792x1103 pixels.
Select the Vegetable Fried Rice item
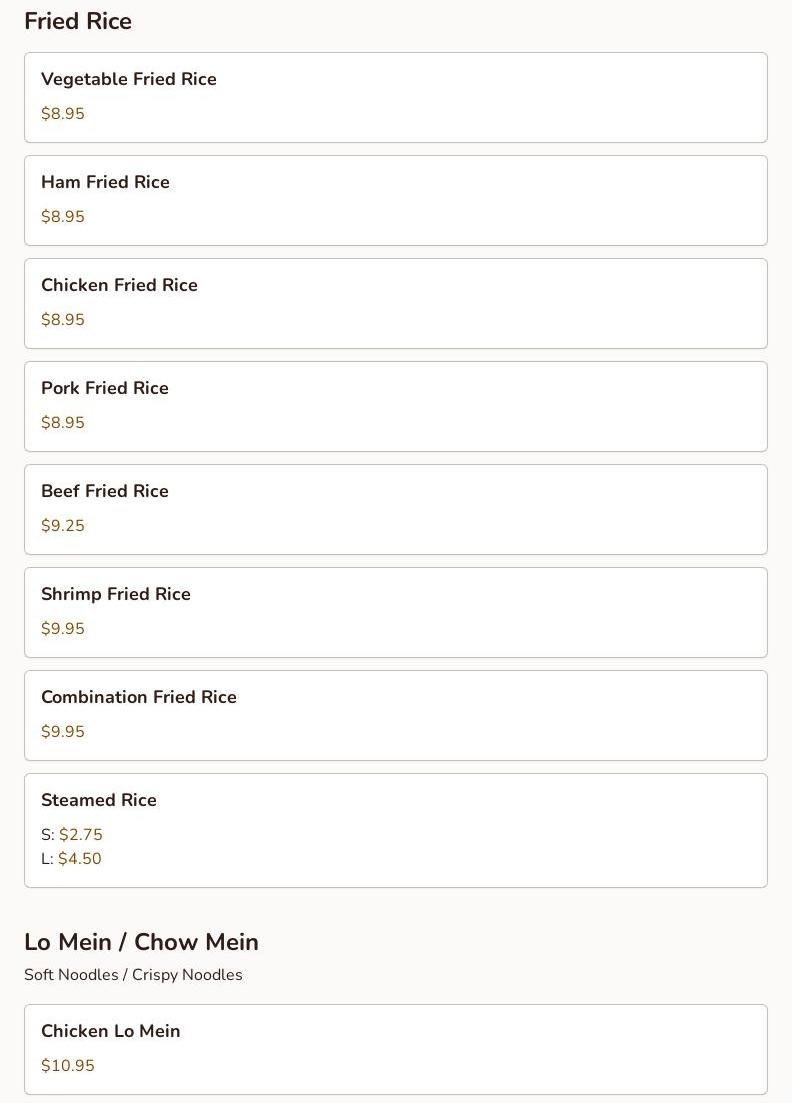tap(395, 98)
